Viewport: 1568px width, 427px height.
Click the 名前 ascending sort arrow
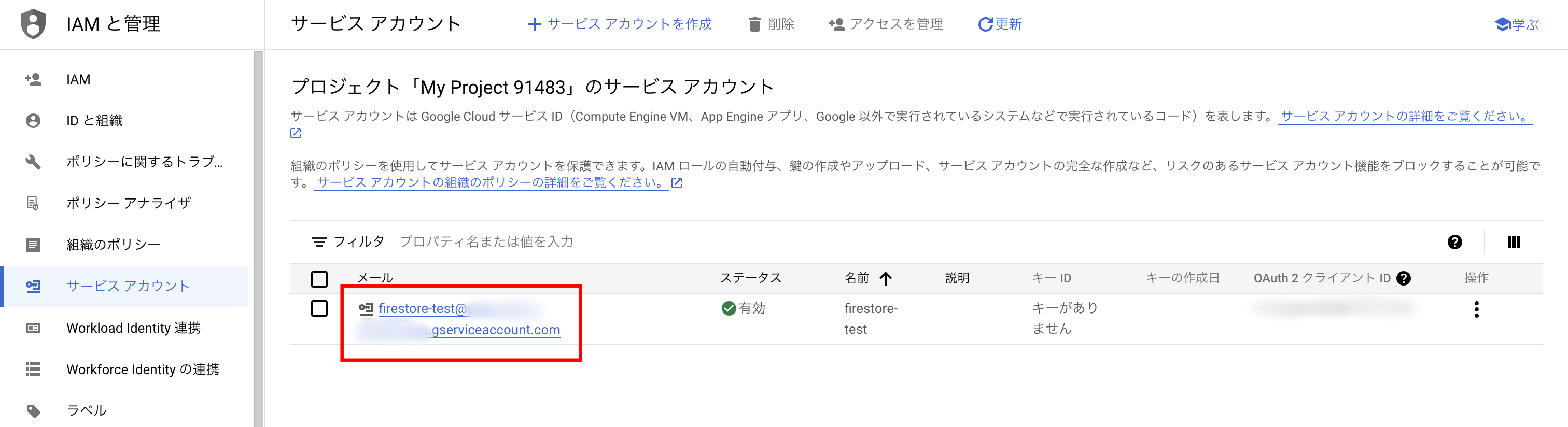[886, 279]
